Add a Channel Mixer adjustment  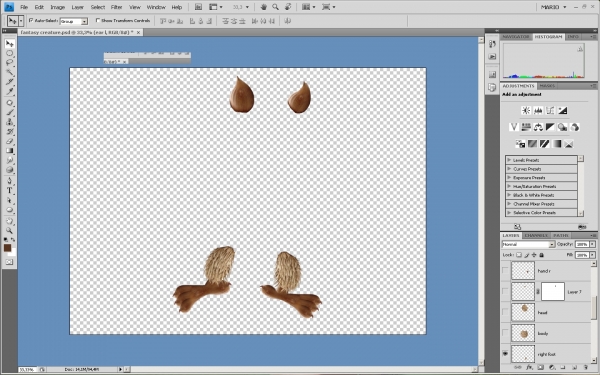(575, 127)
